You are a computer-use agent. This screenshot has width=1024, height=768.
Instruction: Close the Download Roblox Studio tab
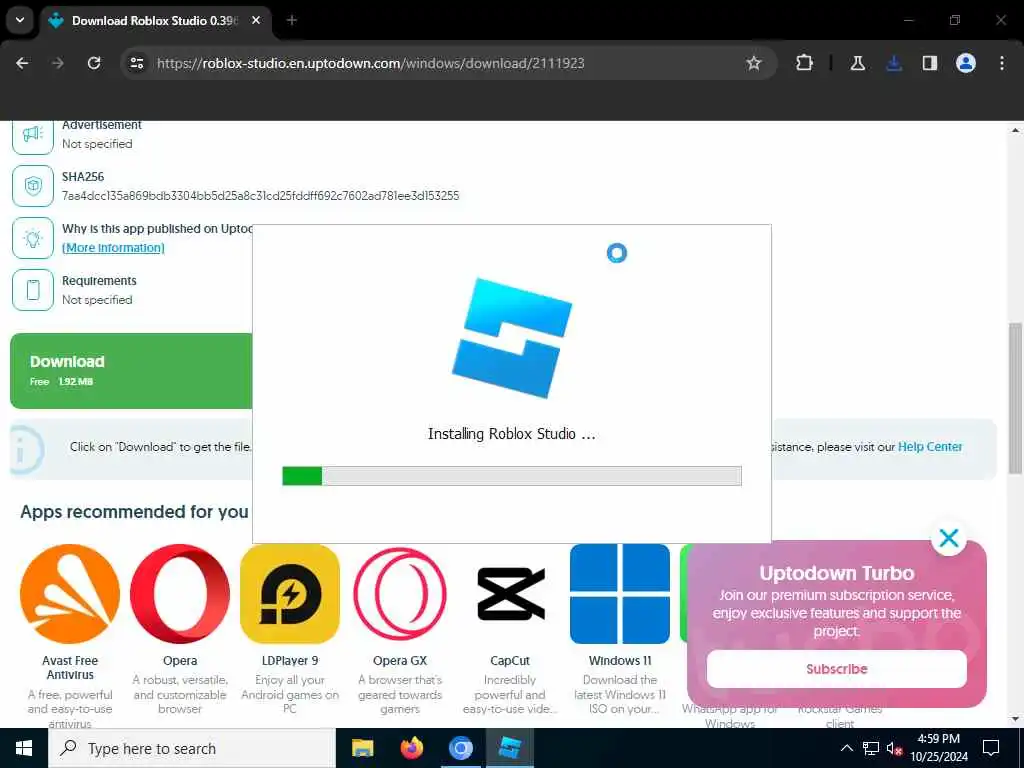coord(256,21)
